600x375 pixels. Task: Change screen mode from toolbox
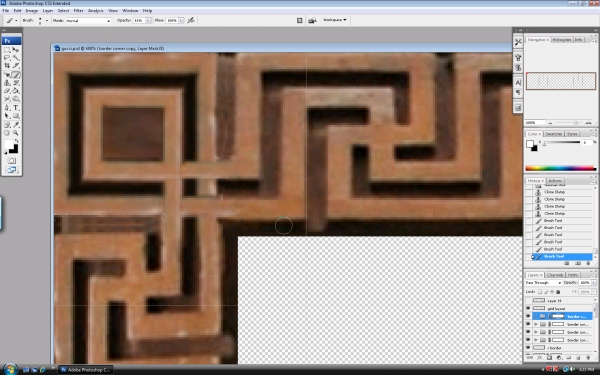tap(12, 170)
